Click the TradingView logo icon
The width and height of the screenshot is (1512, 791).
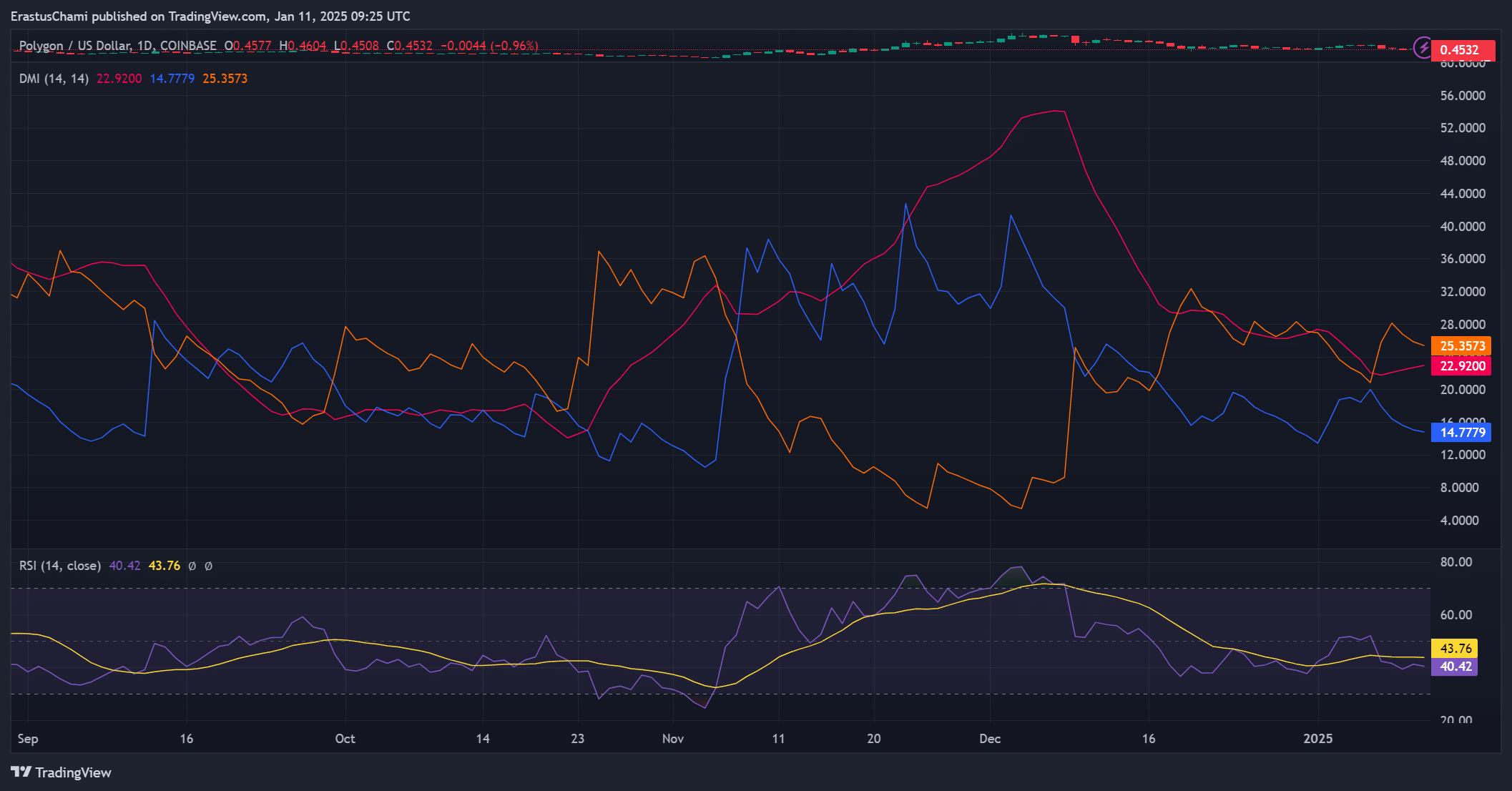pos(21,772)
